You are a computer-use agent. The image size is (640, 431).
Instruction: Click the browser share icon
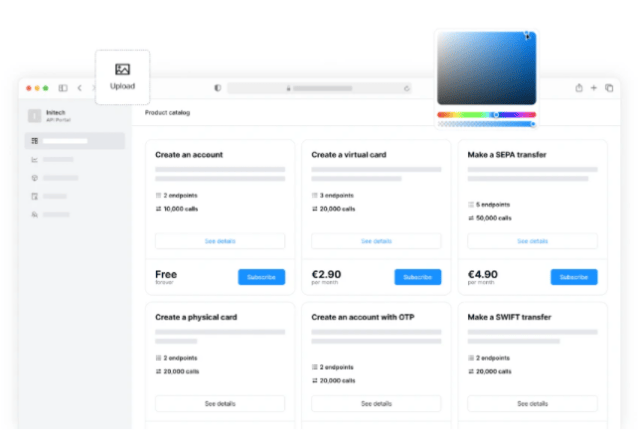579,88
